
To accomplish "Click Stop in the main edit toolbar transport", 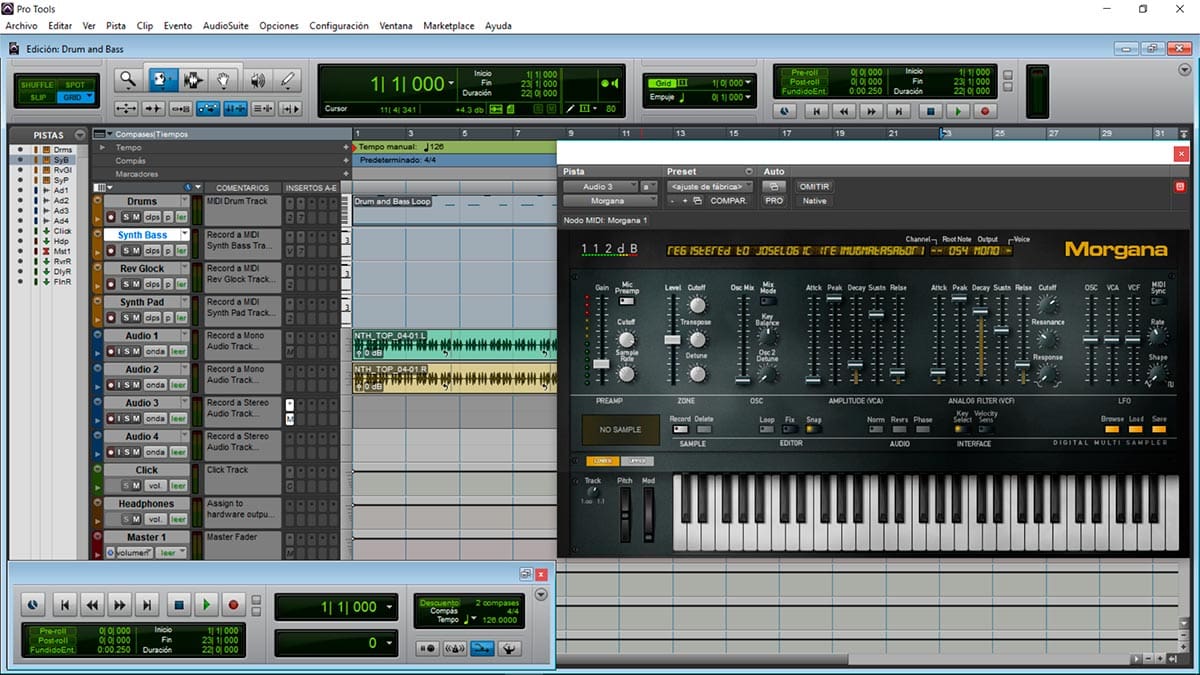I will [931, 112].
